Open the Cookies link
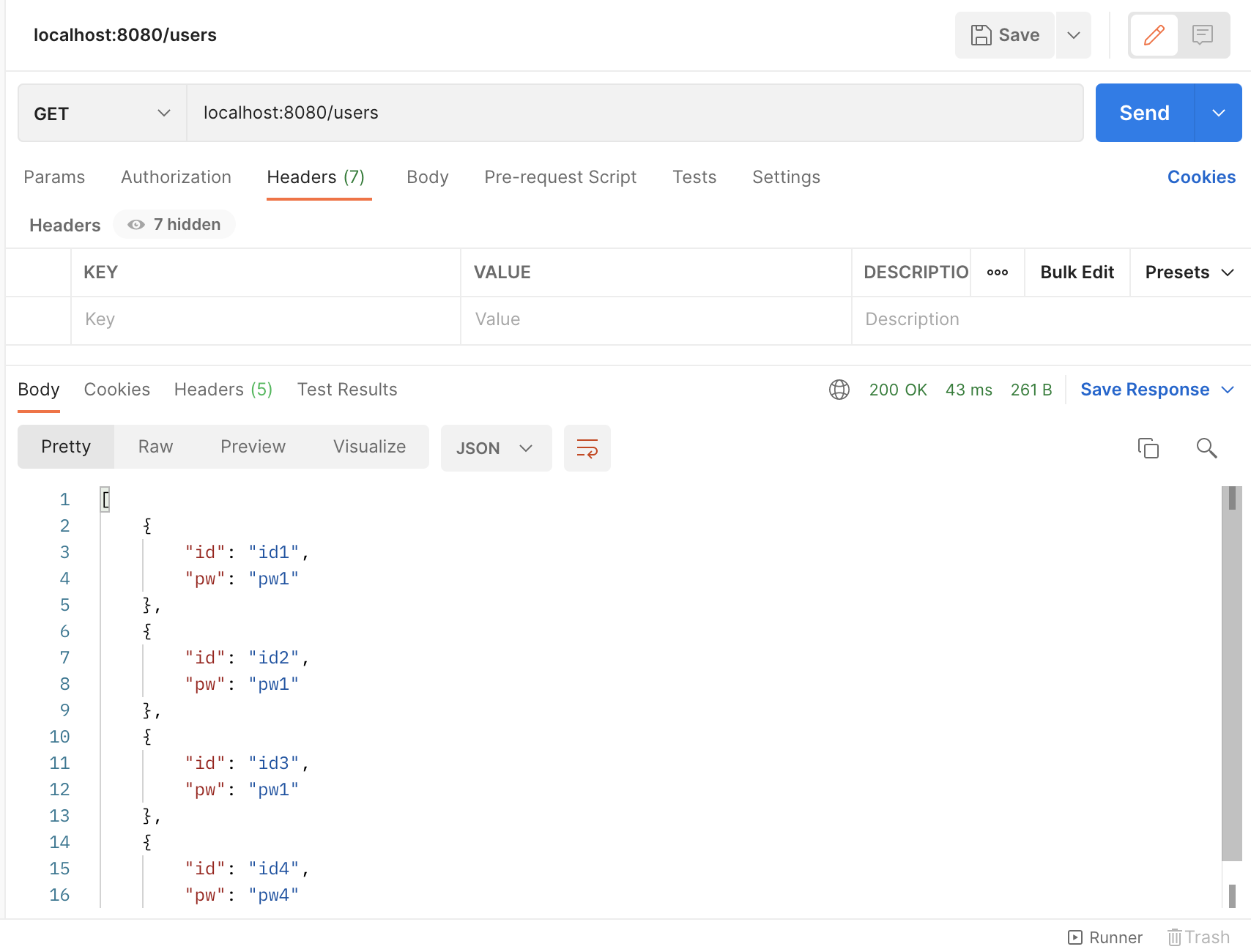Image resolution: width=1251 pixels, height=952 pixels. coord(1201,177)
